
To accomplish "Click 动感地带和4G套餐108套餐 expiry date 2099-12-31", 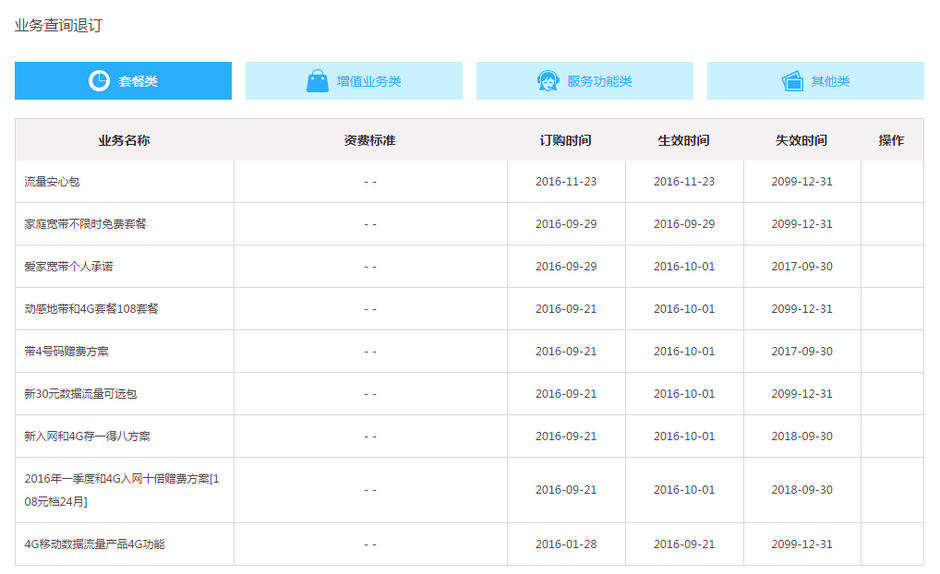I will pyautogui.click(x=802, y=309).
